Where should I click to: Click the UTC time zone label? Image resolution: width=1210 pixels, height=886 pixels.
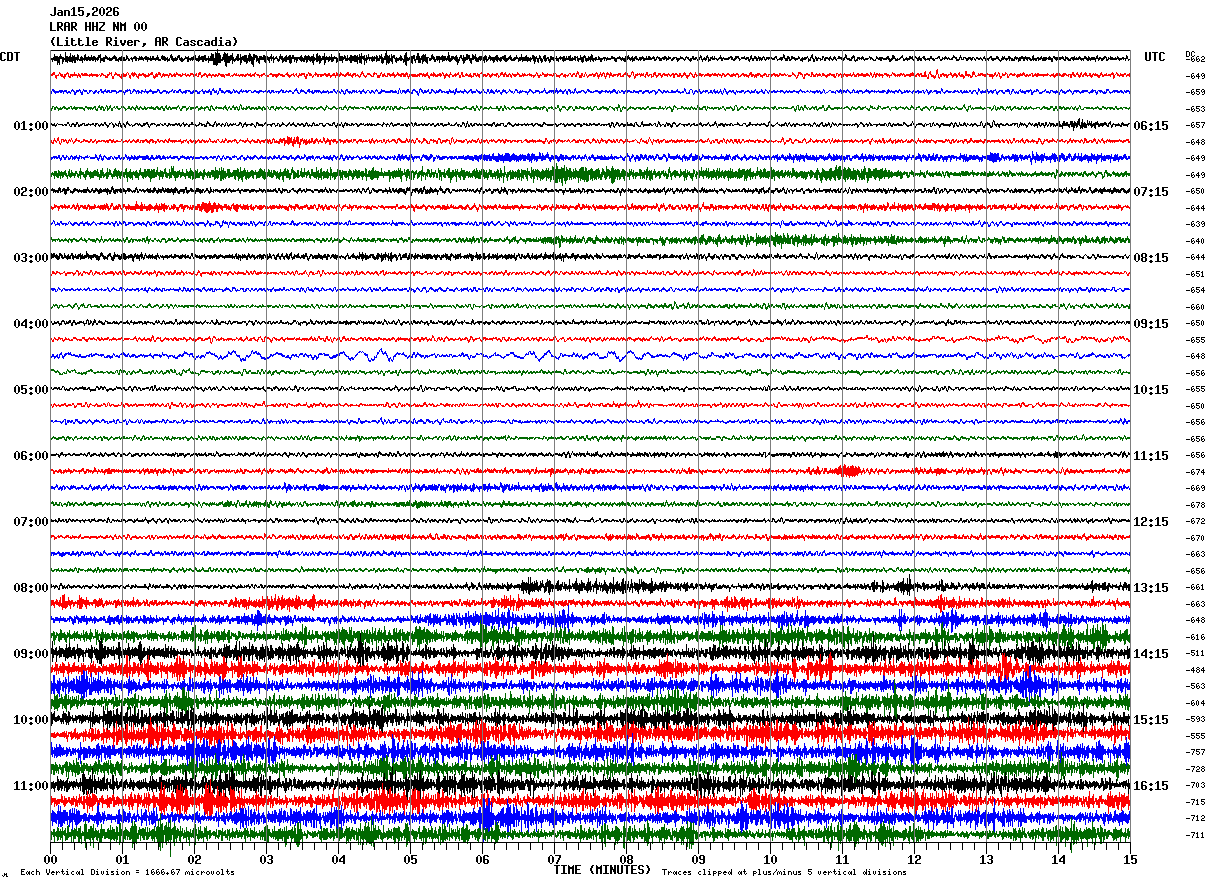(x=1155, y=57)
